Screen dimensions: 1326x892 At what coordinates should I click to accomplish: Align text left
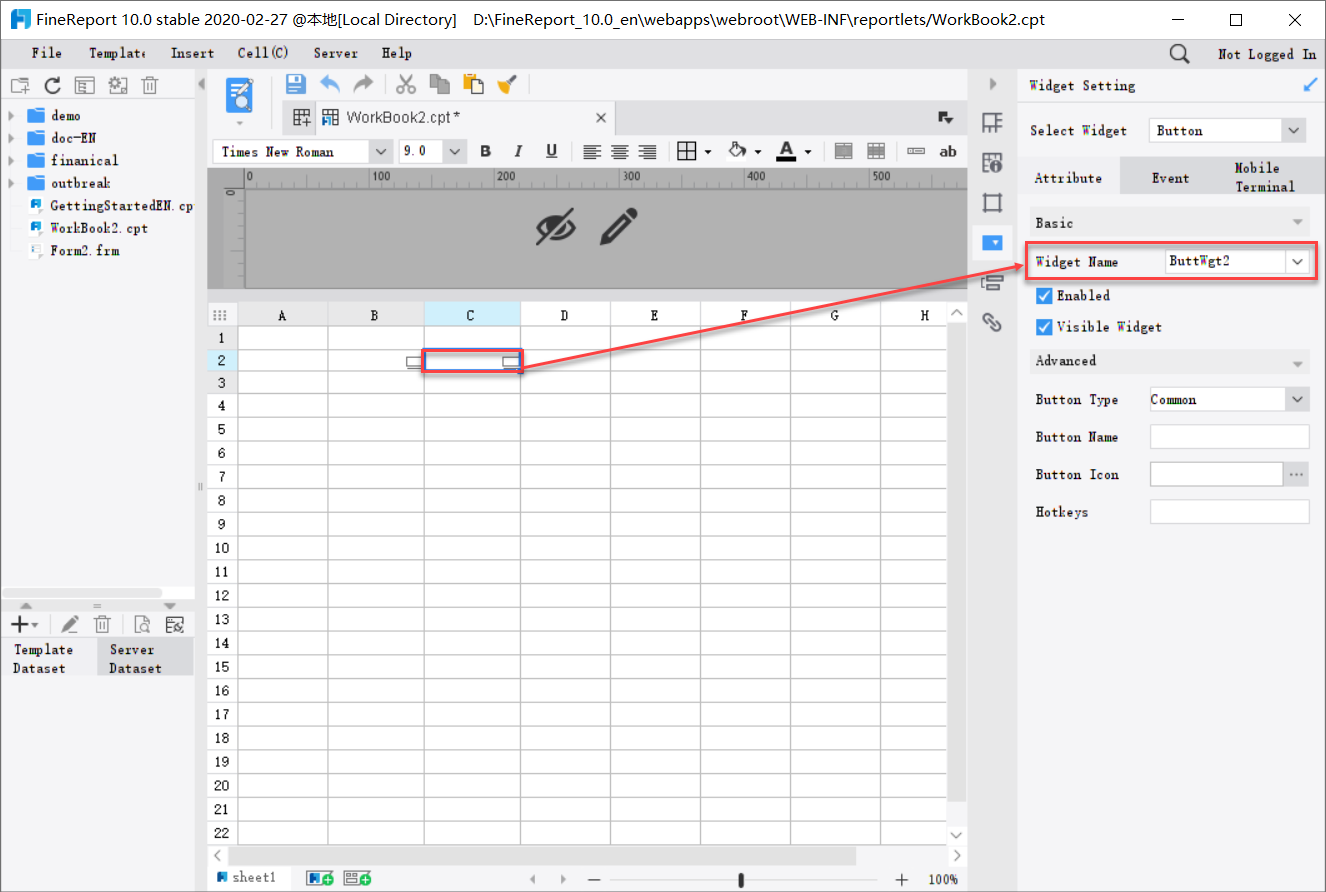[592, 151]
